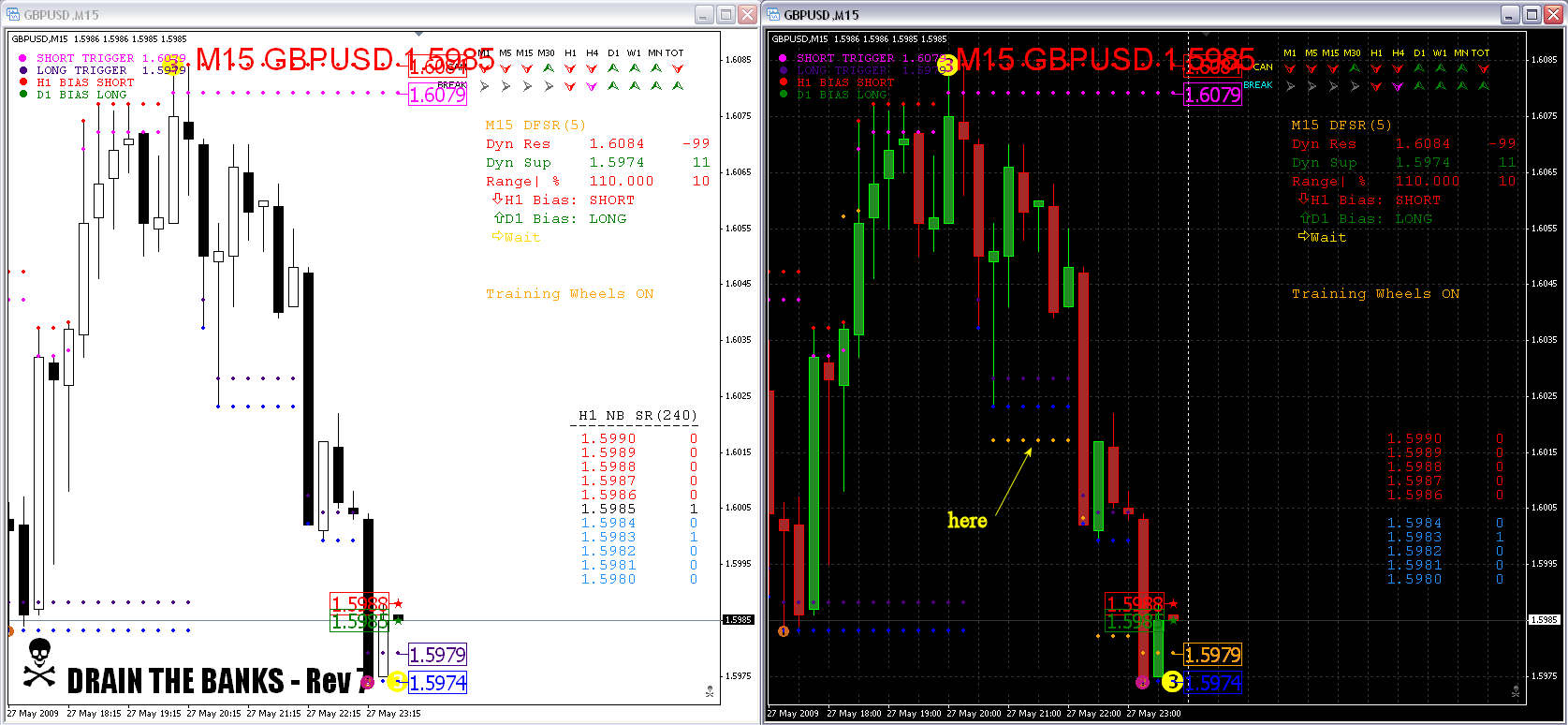Click the 27 May 18:15 time axis label
The height and width of the screenshot is (725, 1568).
point(95,714)
